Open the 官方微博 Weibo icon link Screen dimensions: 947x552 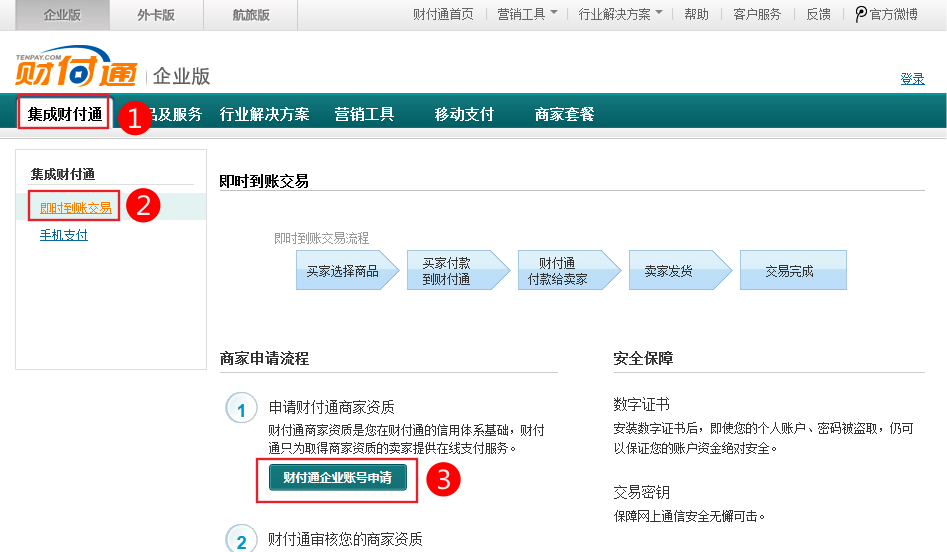[860, 14]
